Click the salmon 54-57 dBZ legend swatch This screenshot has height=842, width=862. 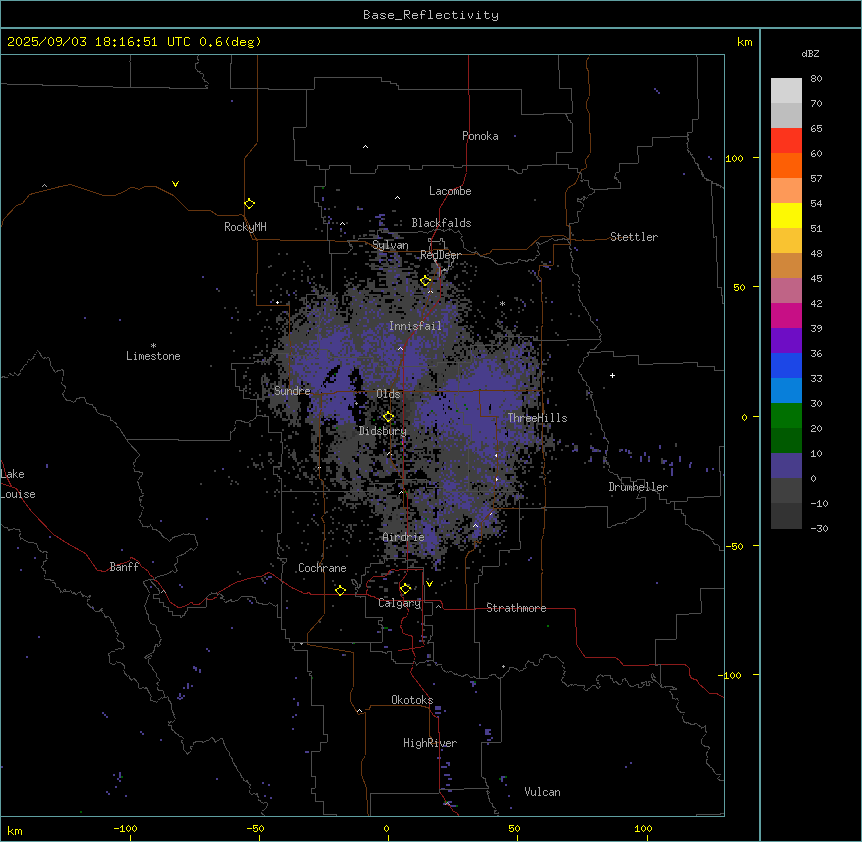click(786, 191)
